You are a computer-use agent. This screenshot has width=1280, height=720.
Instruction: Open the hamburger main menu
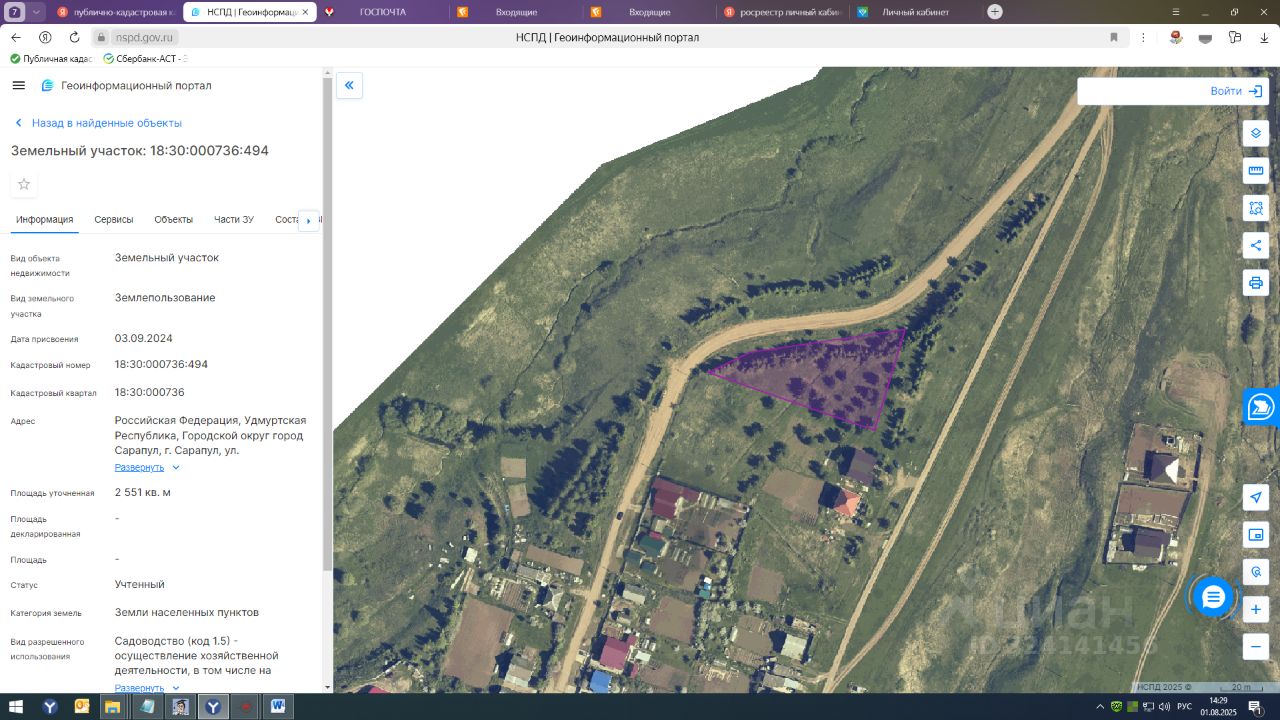click(18, 86)
